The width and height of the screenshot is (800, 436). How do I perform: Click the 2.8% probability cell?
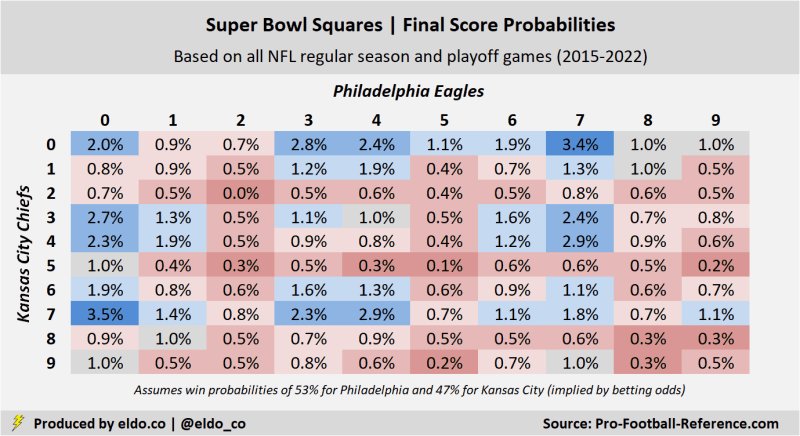point(307,144)
